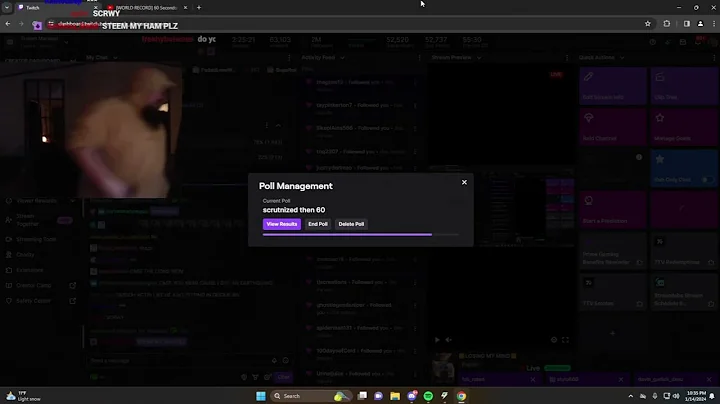The width and height of the screenshot is (720, 404).
Task: Click the Chat send button
Action: click(283, 377)
